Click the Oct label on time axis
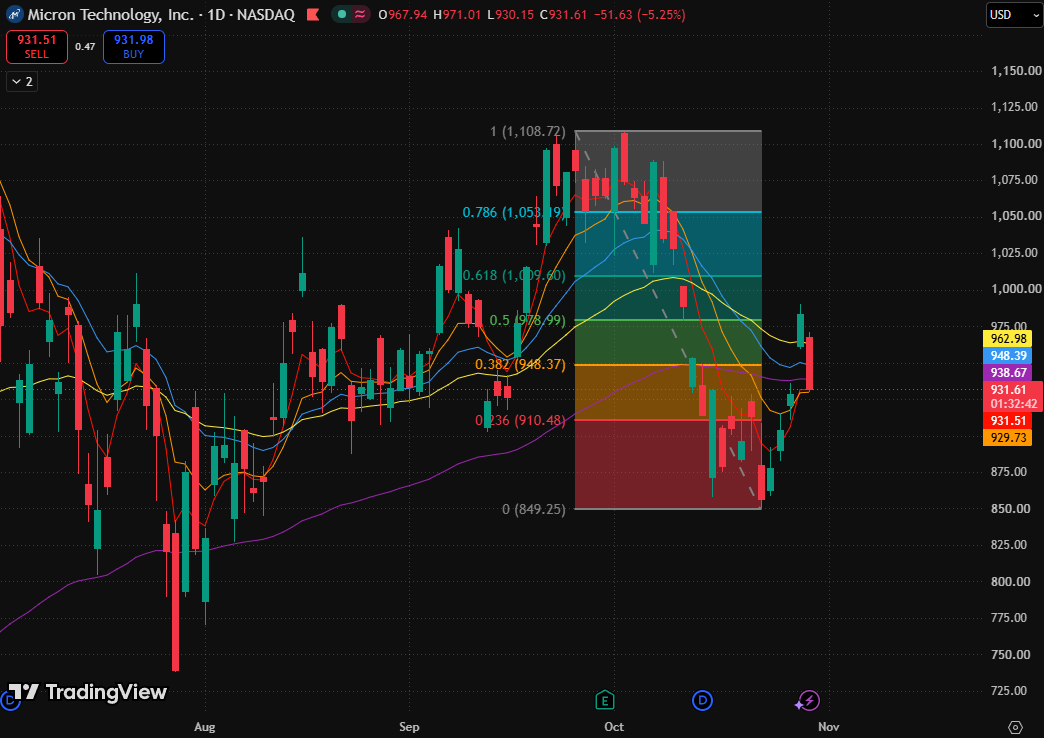 pos(614,727)
